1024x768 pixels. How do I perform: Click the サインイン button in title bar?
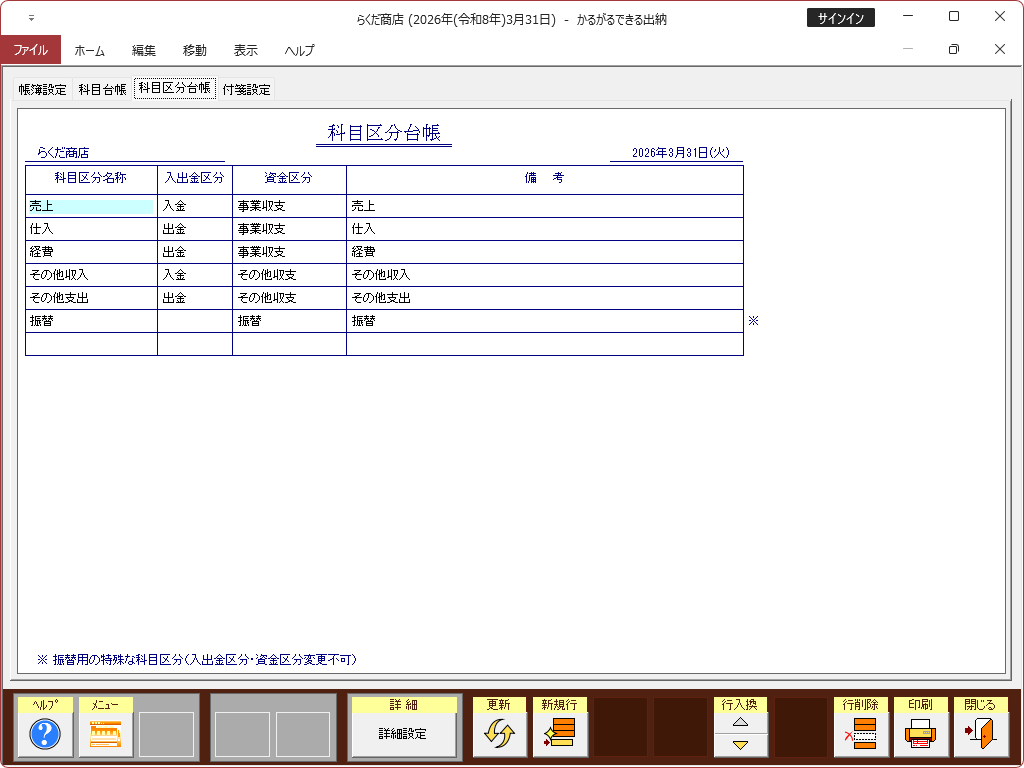pyautogui.click(x=841, y=18)
